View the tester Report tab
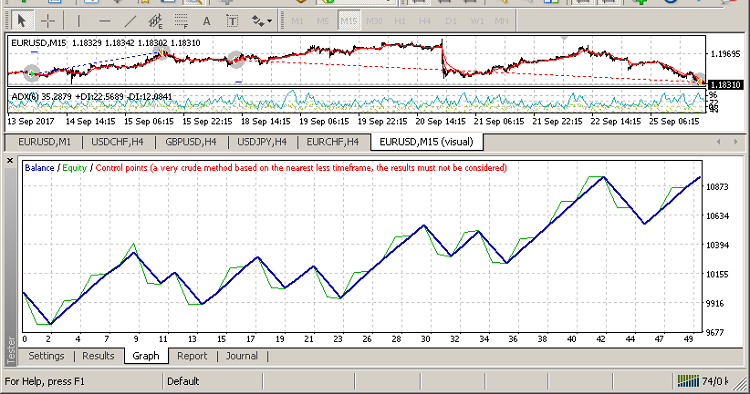Screen dimensions: 750x394 tap(192, 356)
